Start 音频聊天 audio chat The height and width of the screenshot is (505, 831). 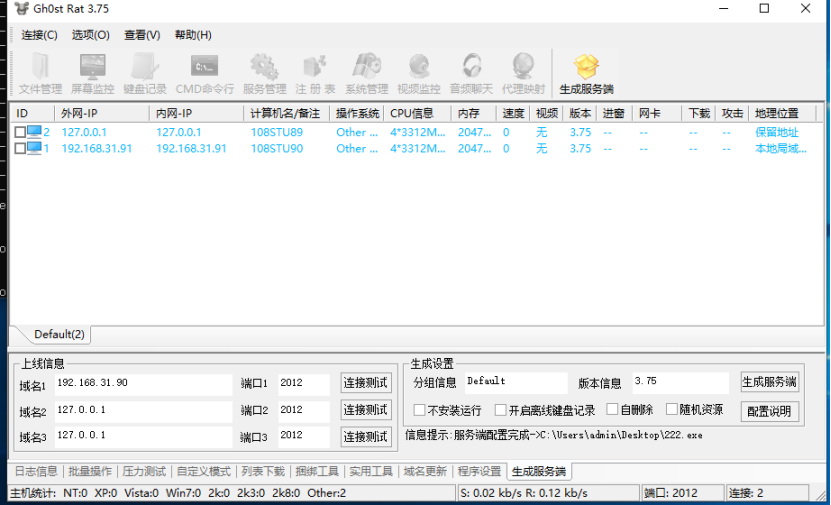pyautogui.click(x=471, y=74)
